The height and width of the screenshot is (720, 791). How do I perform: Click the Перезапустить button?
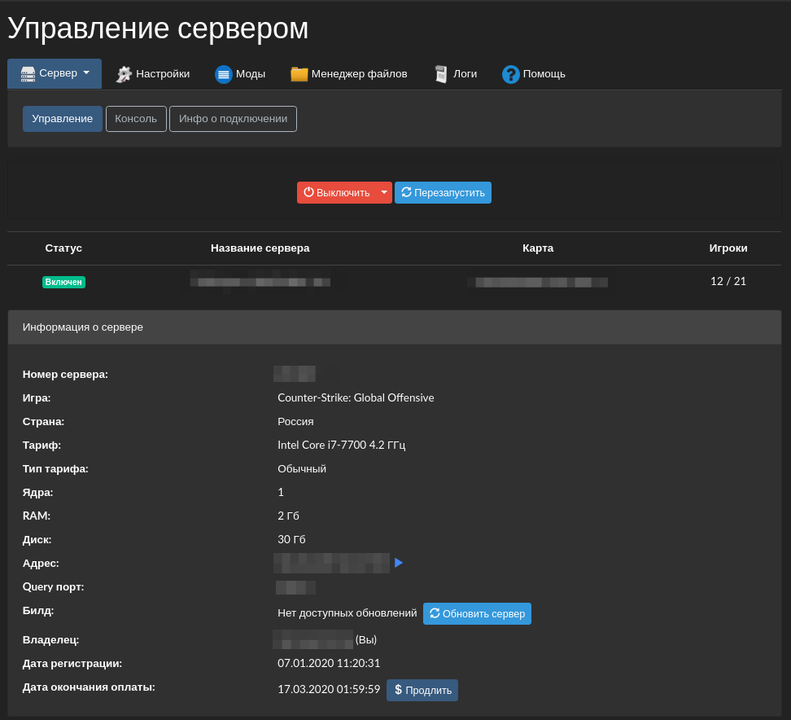(x=443, y=193)
